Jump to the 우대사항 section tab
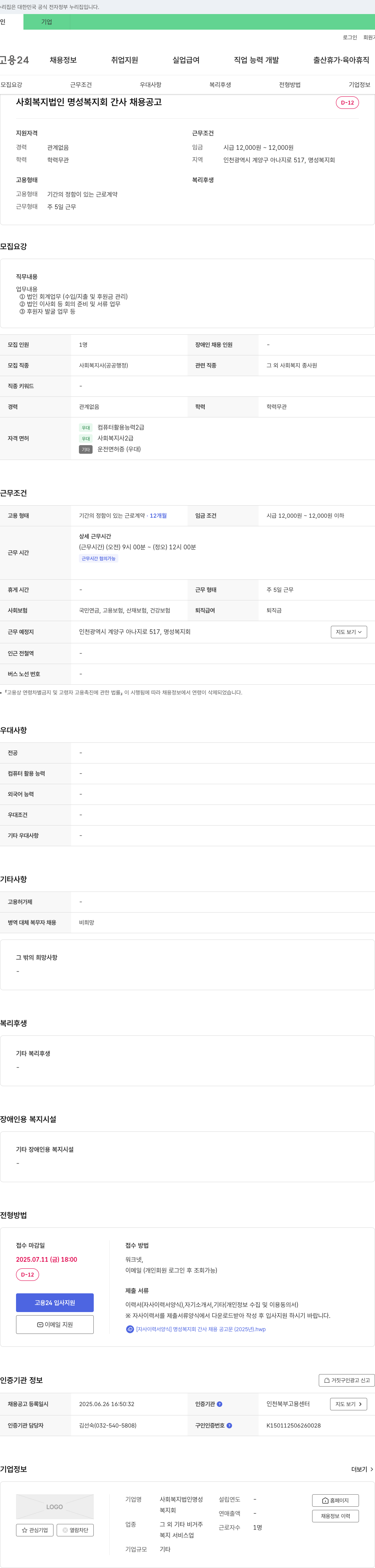Image resolution: width=375 pixels, height=1568 pixels. tap(151, 85)
